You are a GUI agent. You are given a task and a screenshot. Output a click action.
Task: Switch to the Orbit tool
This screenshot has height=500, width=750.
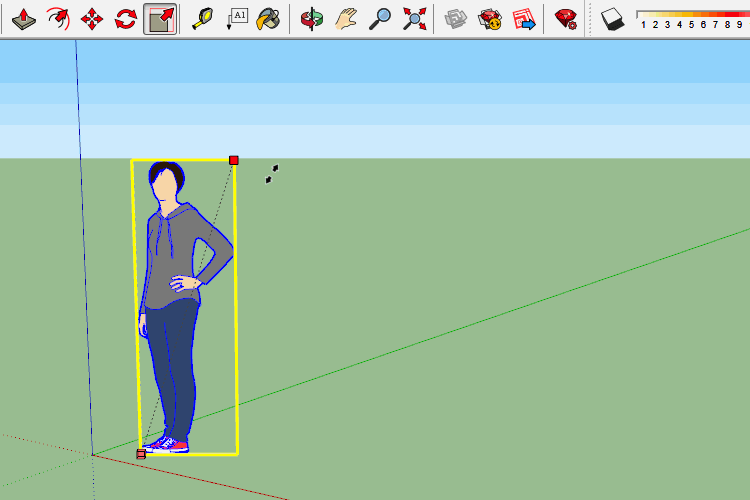tap(312, 18)
